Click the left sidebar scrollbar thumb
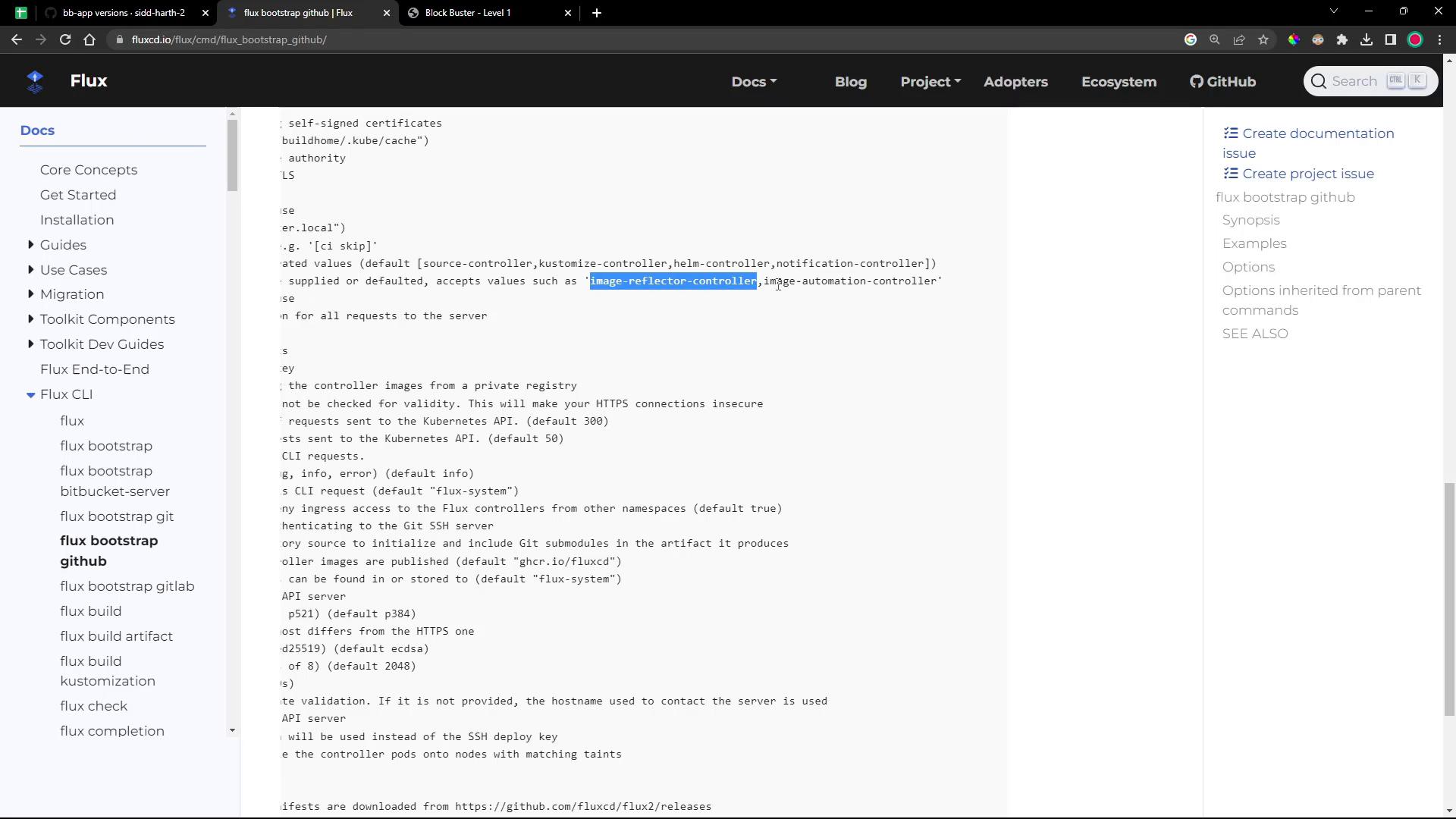 232,155
